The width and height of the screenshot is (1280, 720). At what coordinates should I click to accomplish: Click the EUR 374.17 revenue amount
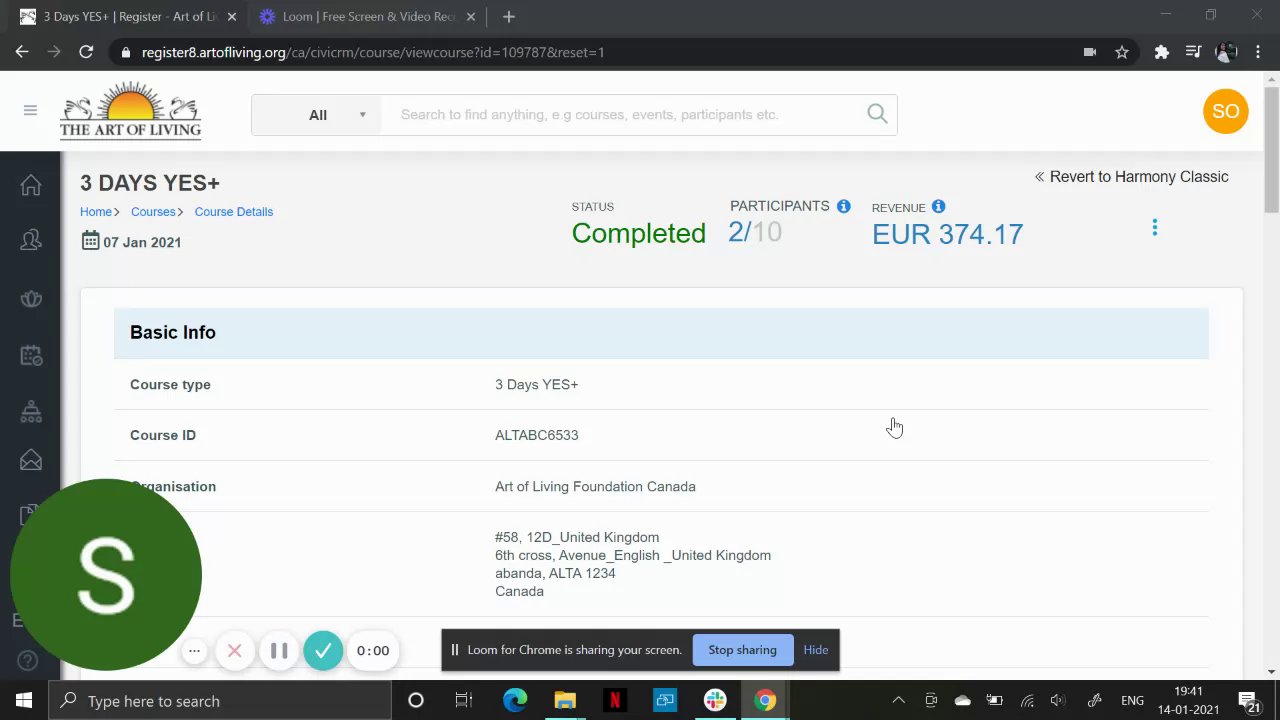coord(947,234)
